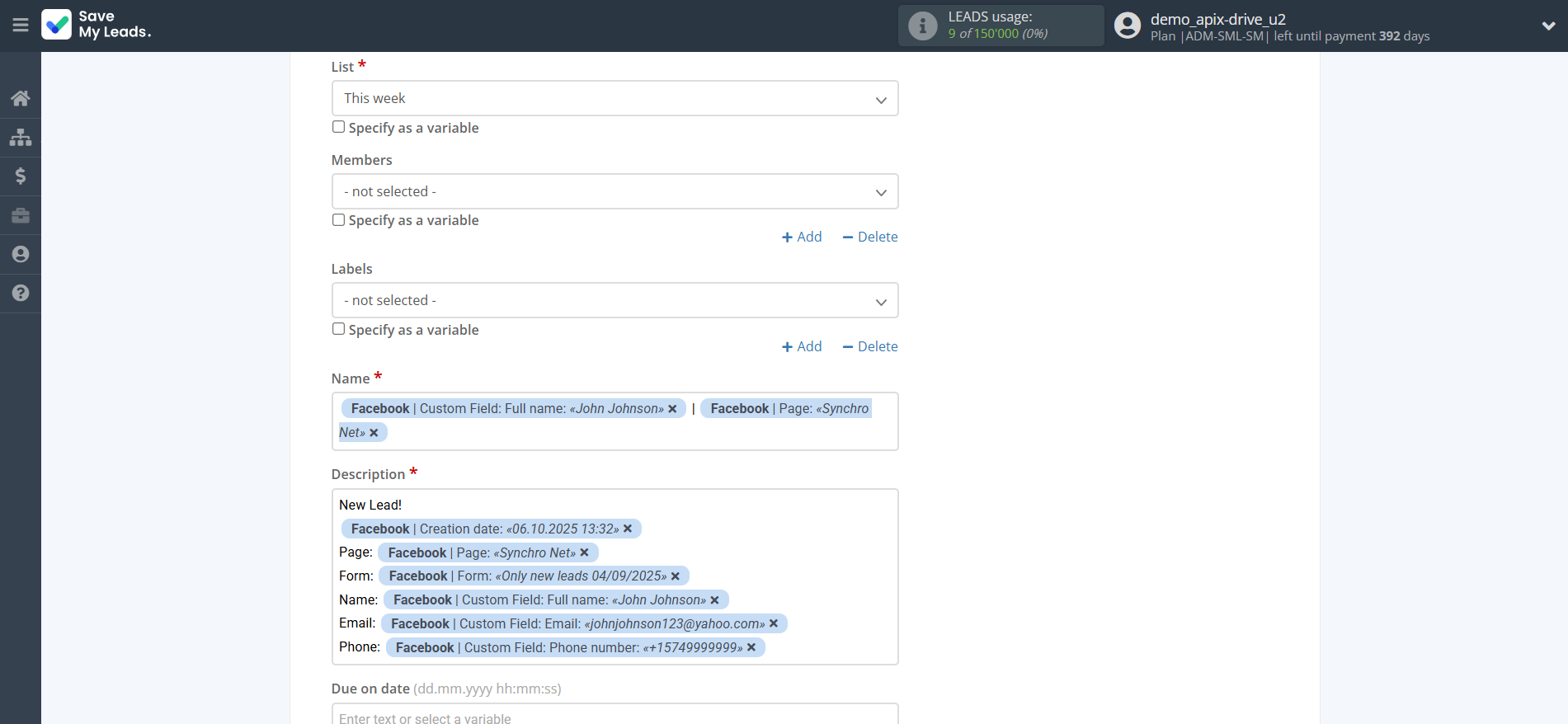Open the hamburger menu icon
1568x724 pixels.
[x=21, y=26]
